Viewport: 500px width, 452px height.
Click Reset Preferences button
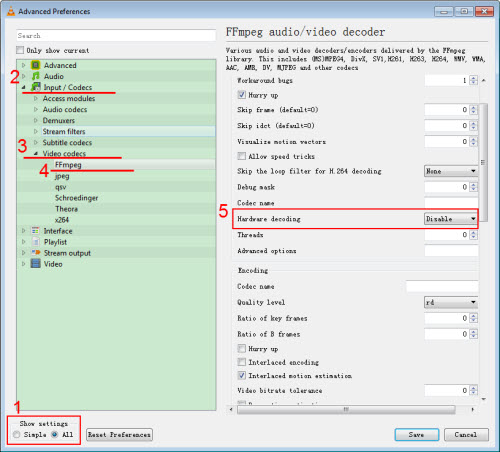(119, 435)
